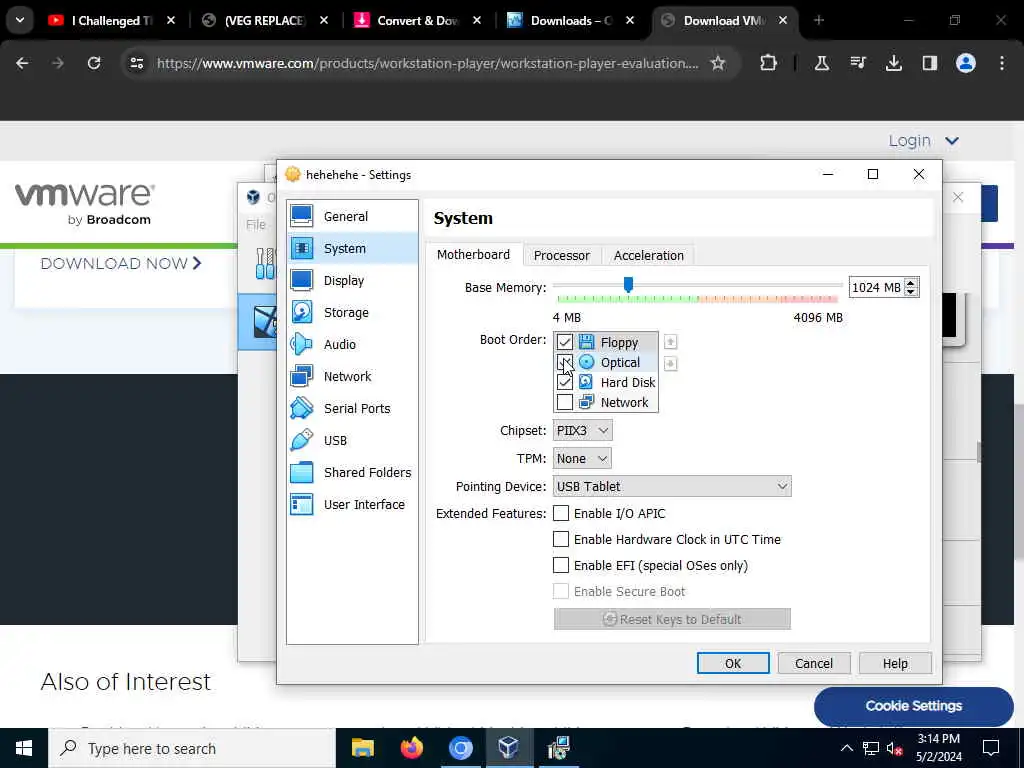Open Chrome downloads icon
This screenshot has width=1024, height=768.
click(893, 63)
